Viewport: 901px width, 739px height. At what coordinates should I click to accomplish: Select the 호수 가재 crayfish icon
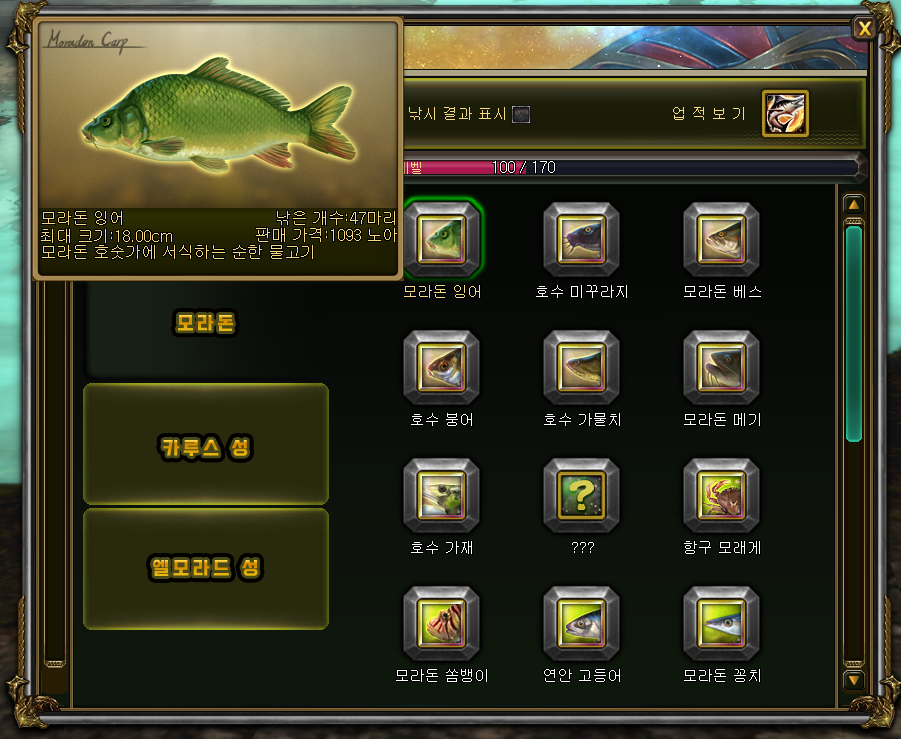pyautogui.click(x=441, y=495)
